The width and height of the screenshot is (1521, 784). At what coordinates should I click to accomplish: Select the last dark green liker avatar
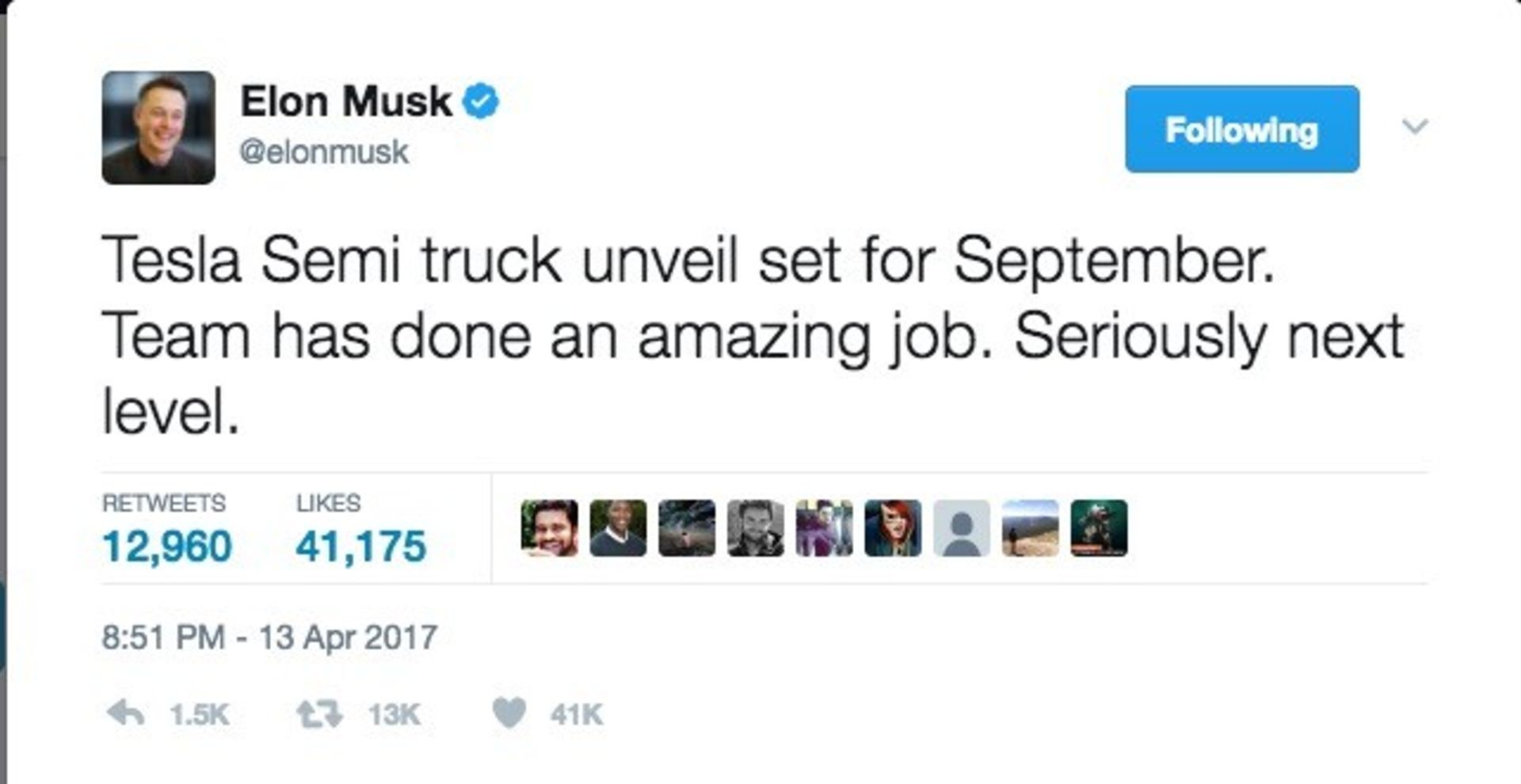coord(1099,528)
